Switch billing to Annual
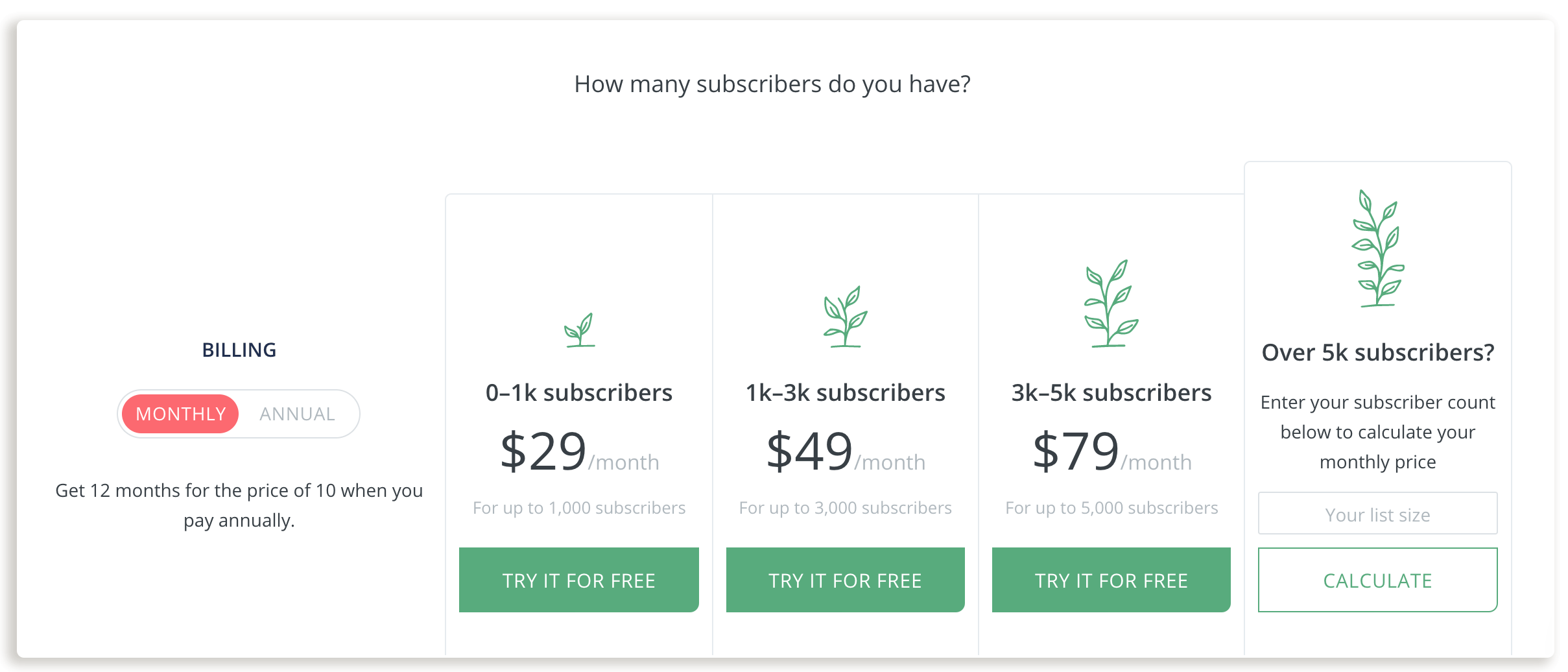Viewport: 1568px width, 672px height. click(298, 414)
